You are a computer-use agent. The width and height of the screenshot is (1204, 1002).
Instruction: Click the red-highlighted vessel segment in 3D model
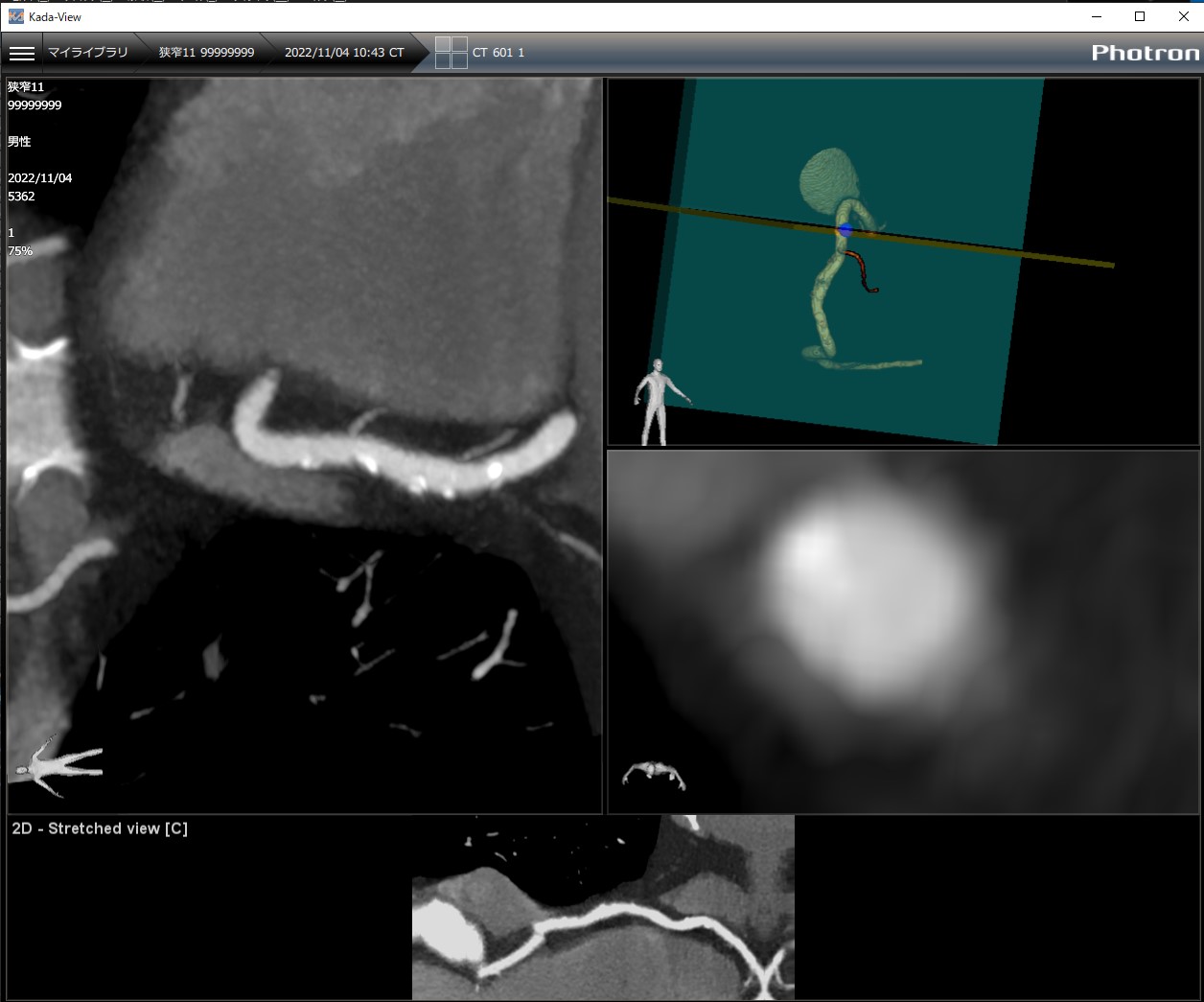(859, 270)
